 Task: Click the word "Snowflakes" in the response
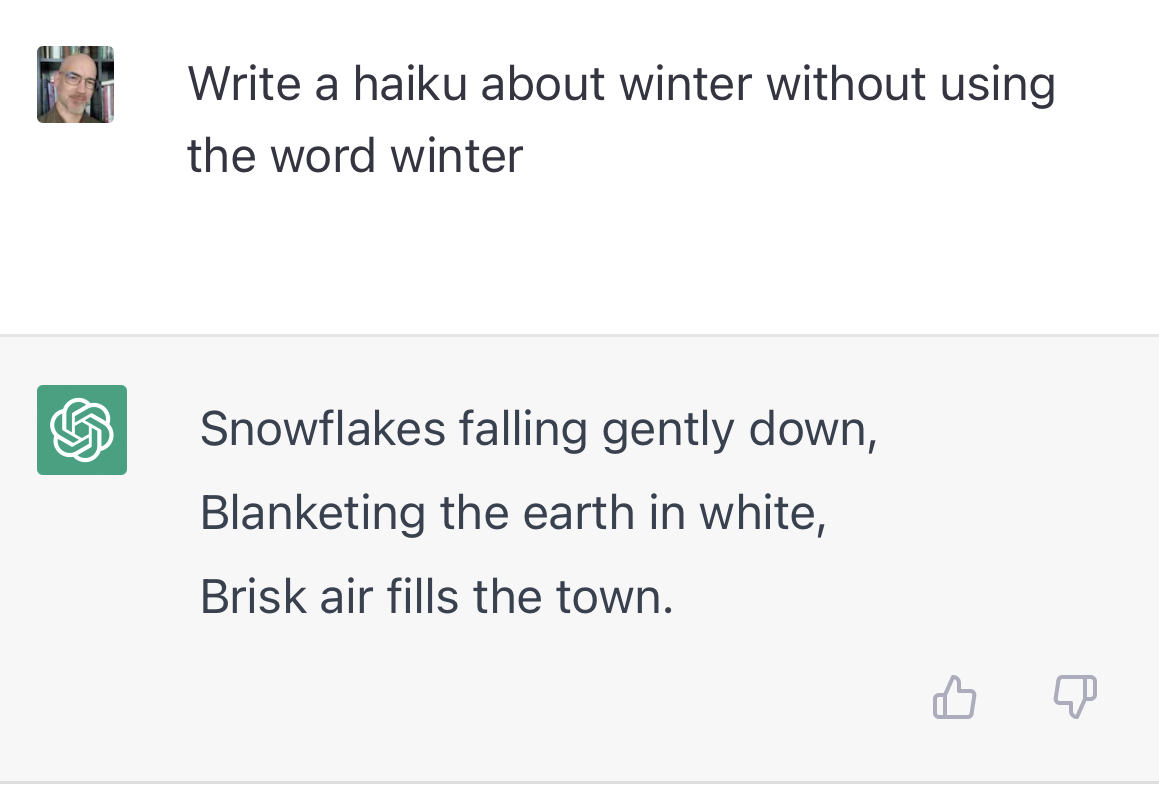(x=322, y=430)
